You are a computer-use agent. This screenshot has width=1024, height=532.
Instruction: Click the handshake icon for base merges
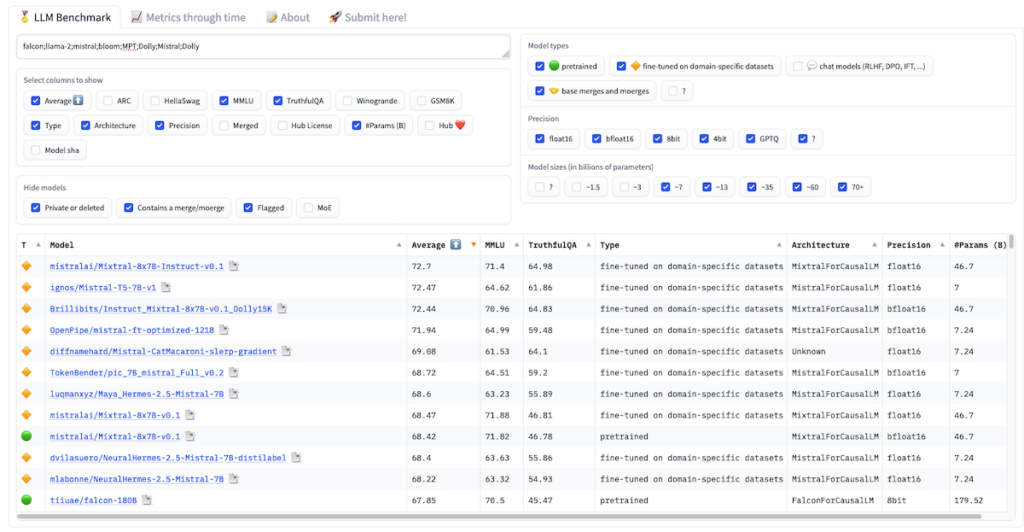coord(554,91)
